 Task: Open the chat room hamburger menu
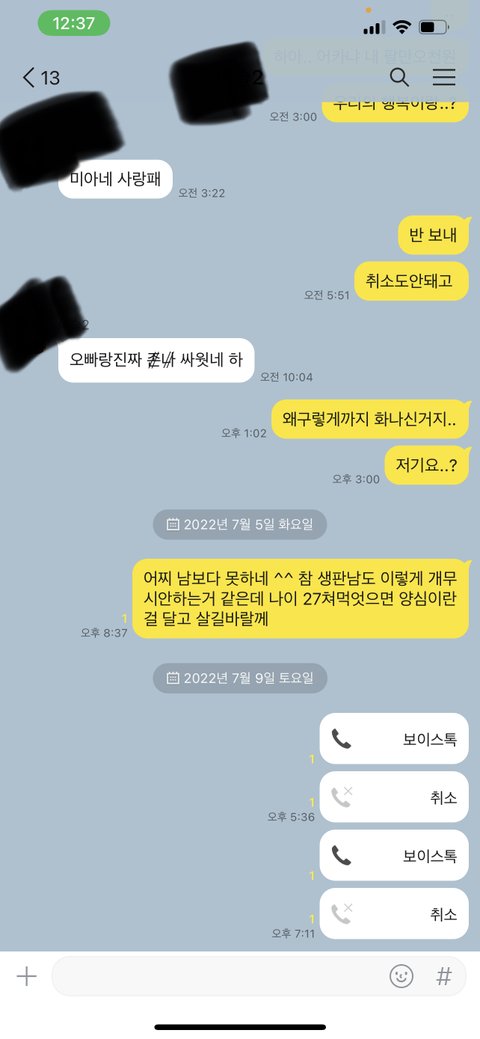point(444,77)
